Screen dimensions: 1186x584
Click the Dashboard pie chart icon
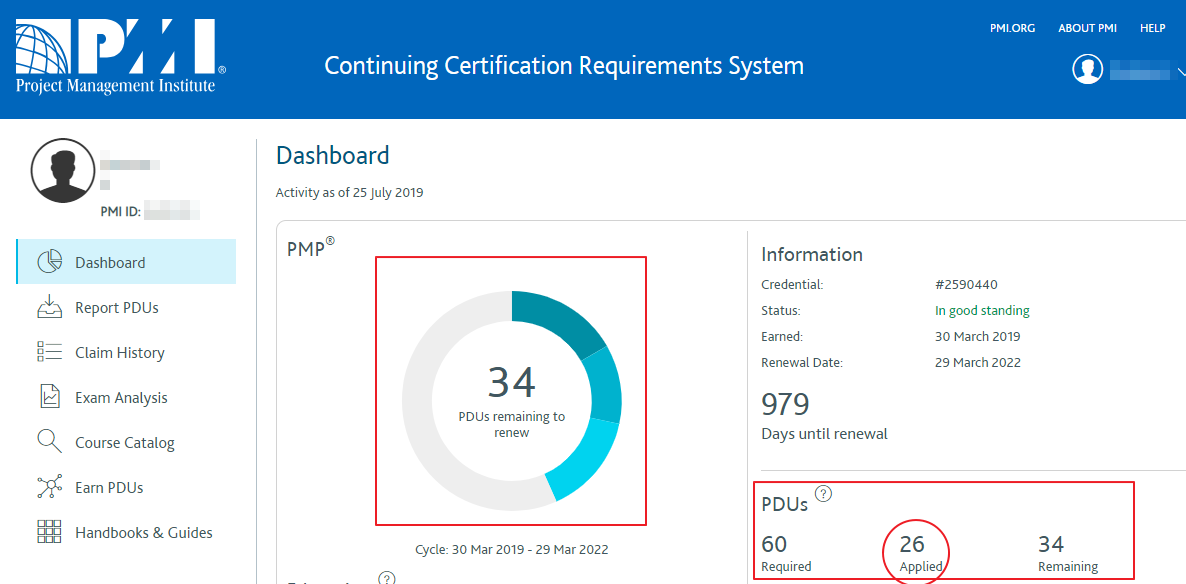[x=50, y=262]
